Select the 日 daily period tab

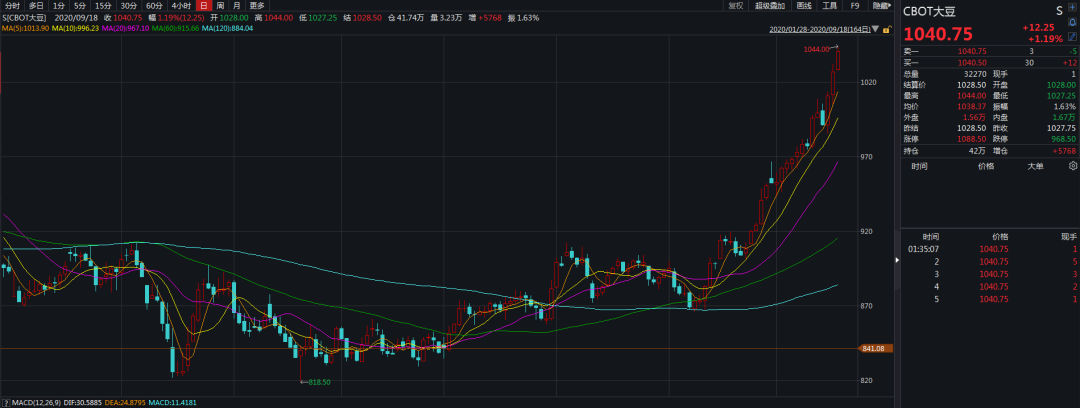click(x=203, y=6)
